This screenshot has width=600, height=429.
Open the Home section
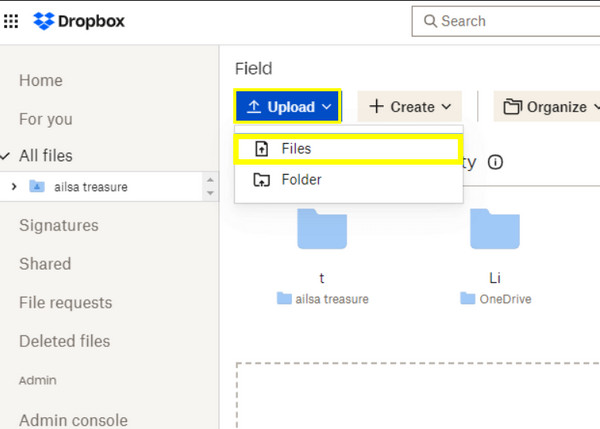tap(41, 80)
